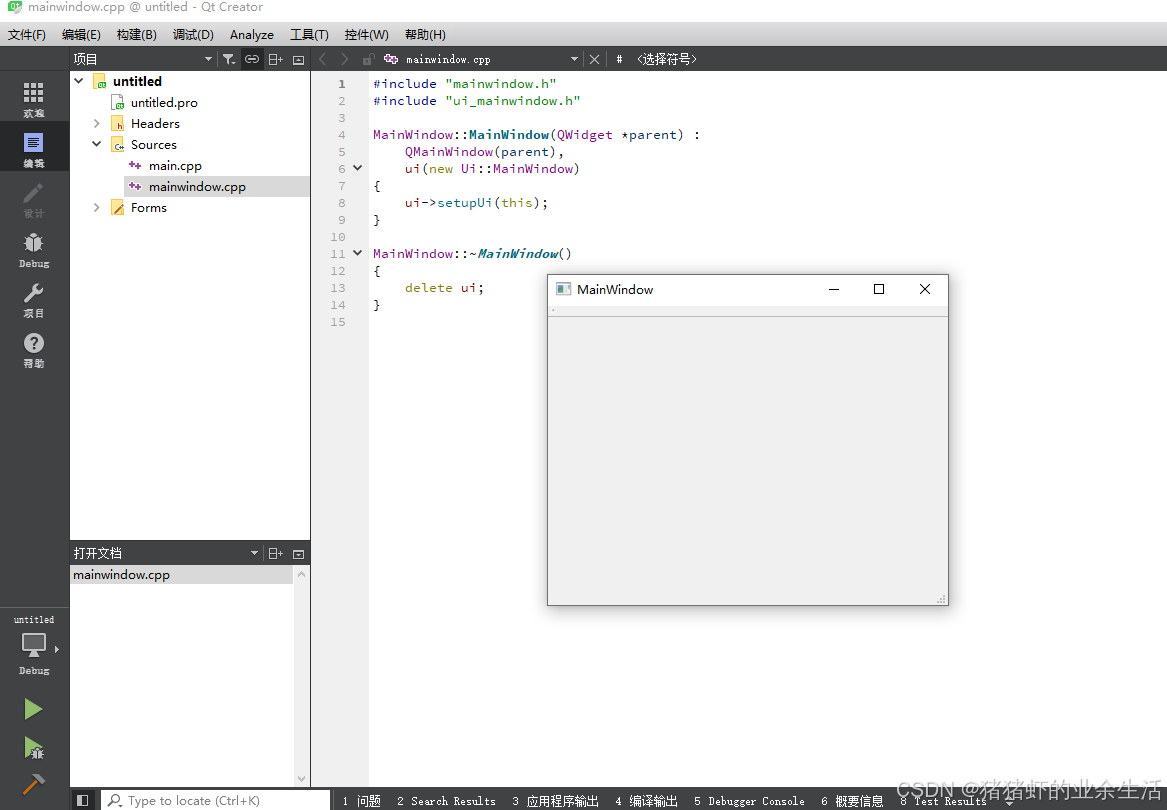
Task: Open the symbol selection combo box
Action: coord(667,59)
